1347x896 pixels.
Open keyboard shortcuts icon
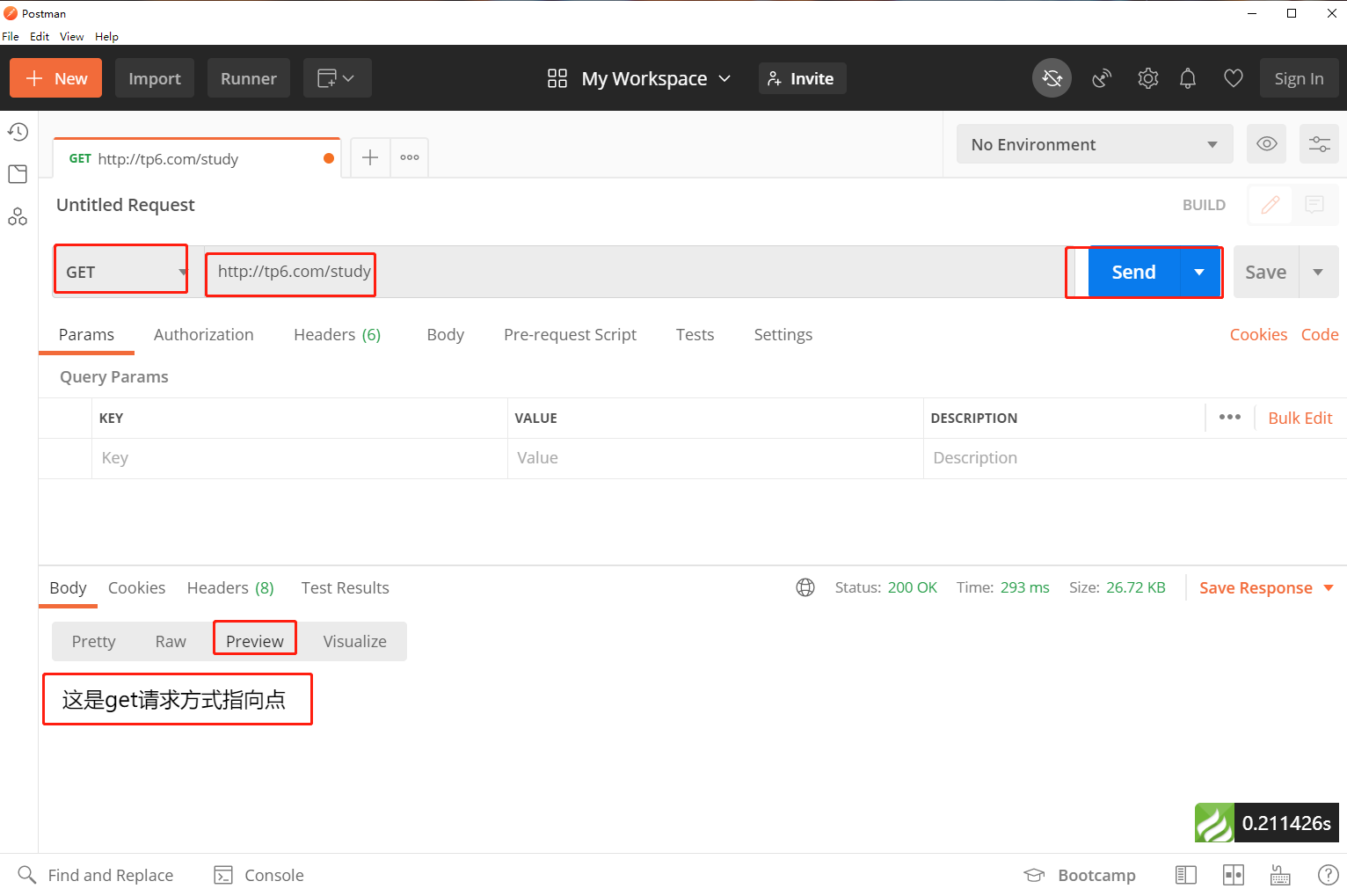tap(1280, 875)
